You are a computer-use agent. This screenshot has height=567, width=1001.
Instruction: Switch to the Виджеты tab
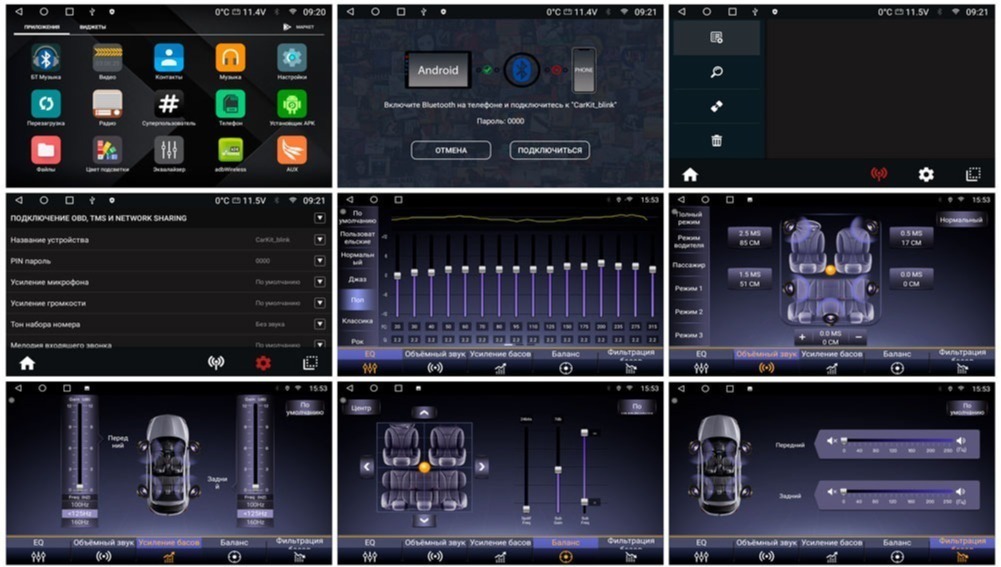tap(93, 27)
